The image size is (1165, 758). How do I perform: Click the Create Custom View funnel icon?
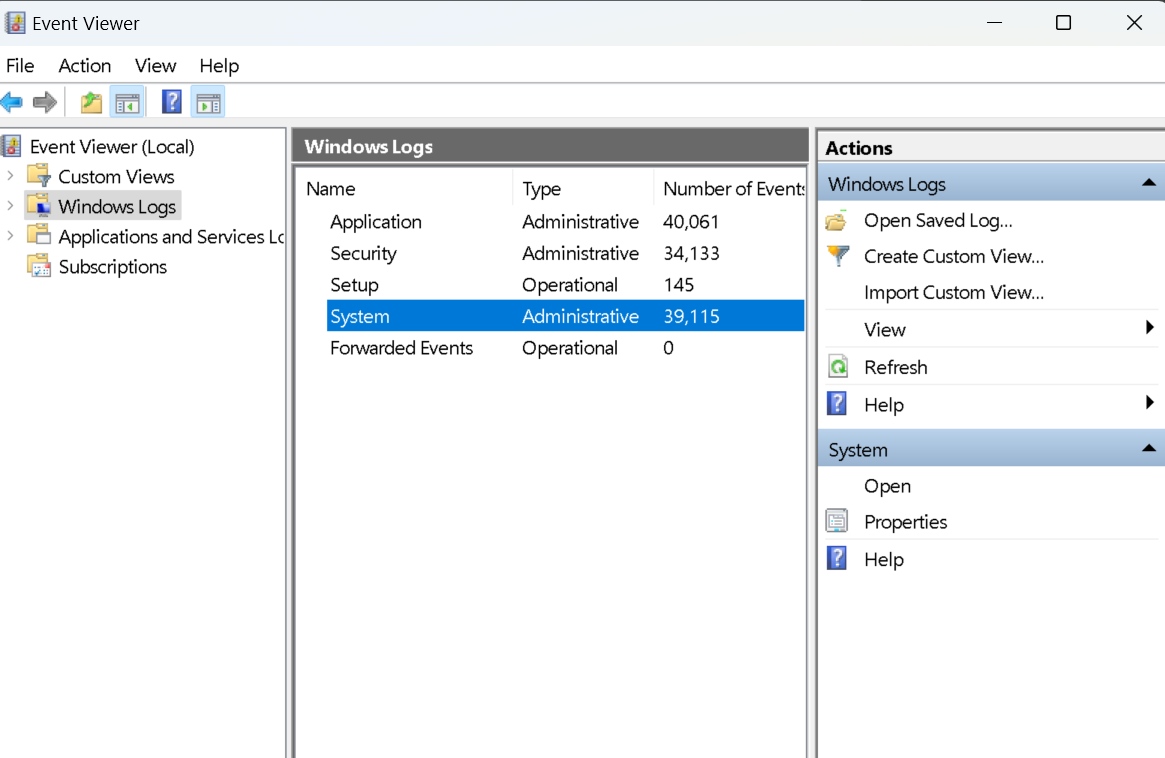coord(838,256)
